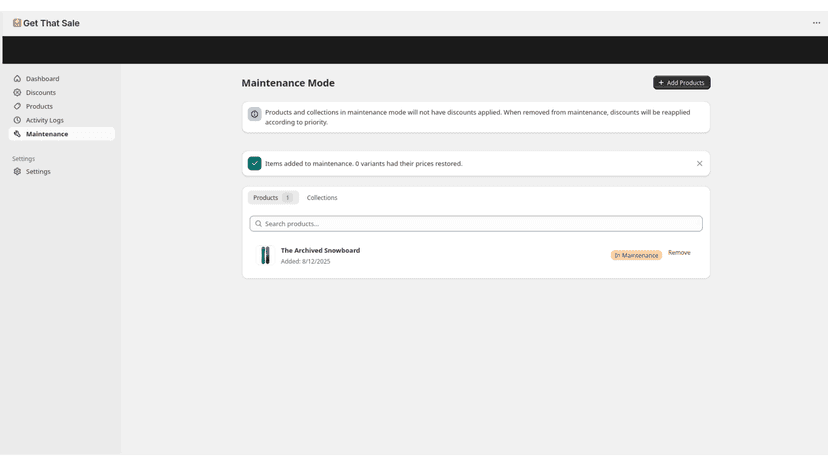The height and width of the screenshot is (466, 828).
Task: Open the three-dot more options menu
Action: (x=816, y=23)
